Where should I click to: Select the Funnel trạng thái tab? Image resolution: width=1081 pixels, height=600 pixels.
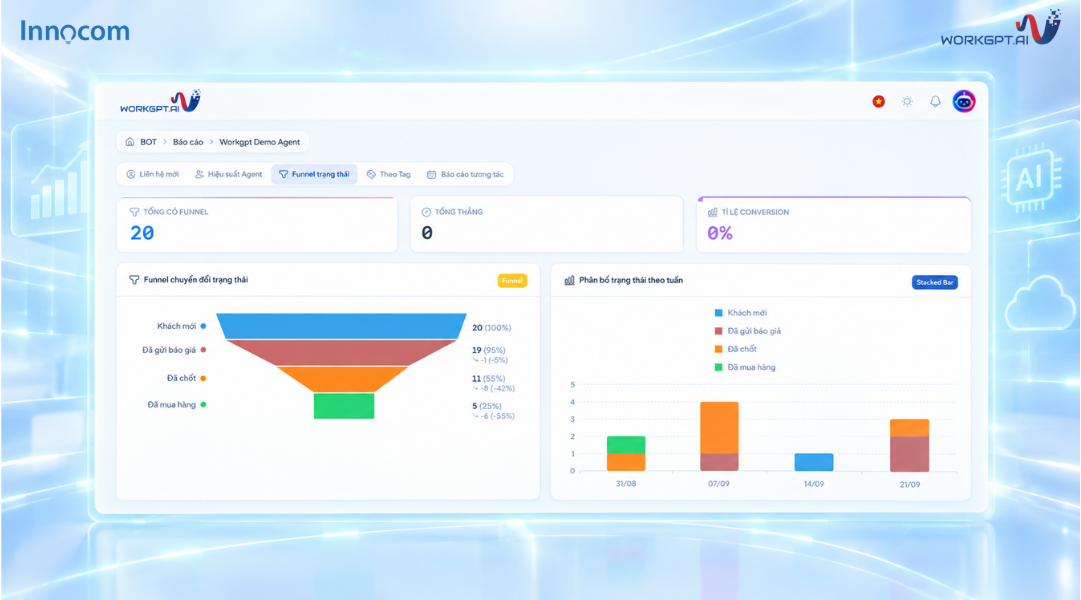pos(314,174)
